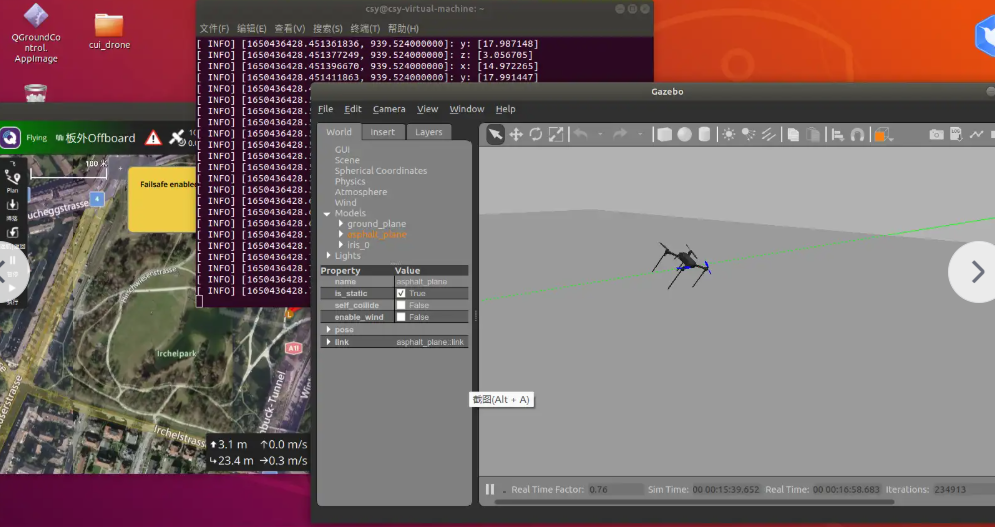Expand the ground_plane model tree item

[341, 224]
